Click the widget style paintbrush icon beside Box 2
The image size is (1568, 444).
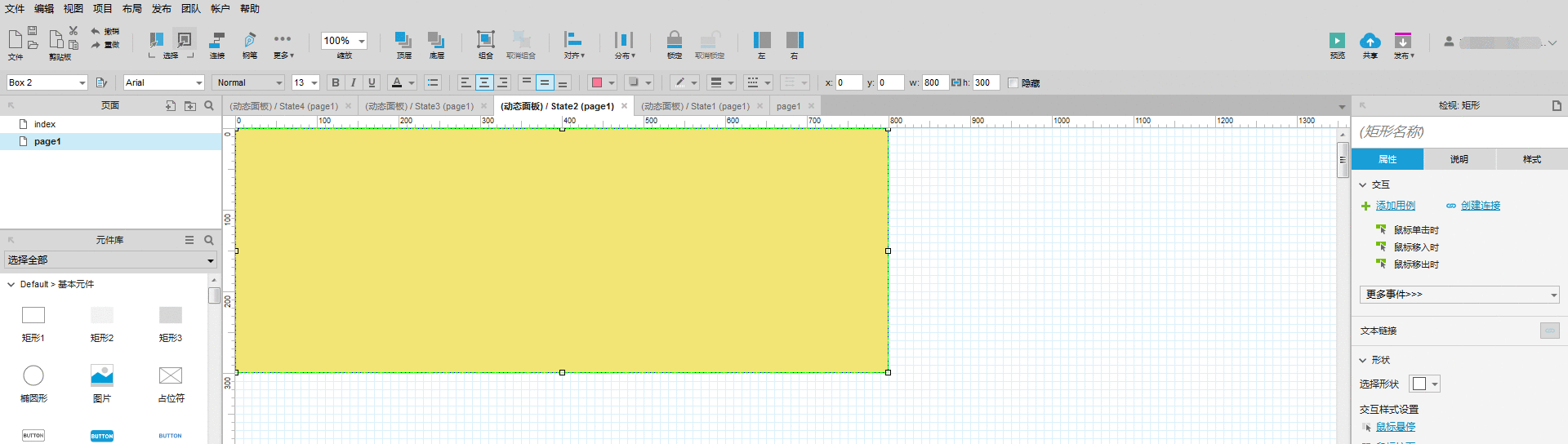(101, 82)
